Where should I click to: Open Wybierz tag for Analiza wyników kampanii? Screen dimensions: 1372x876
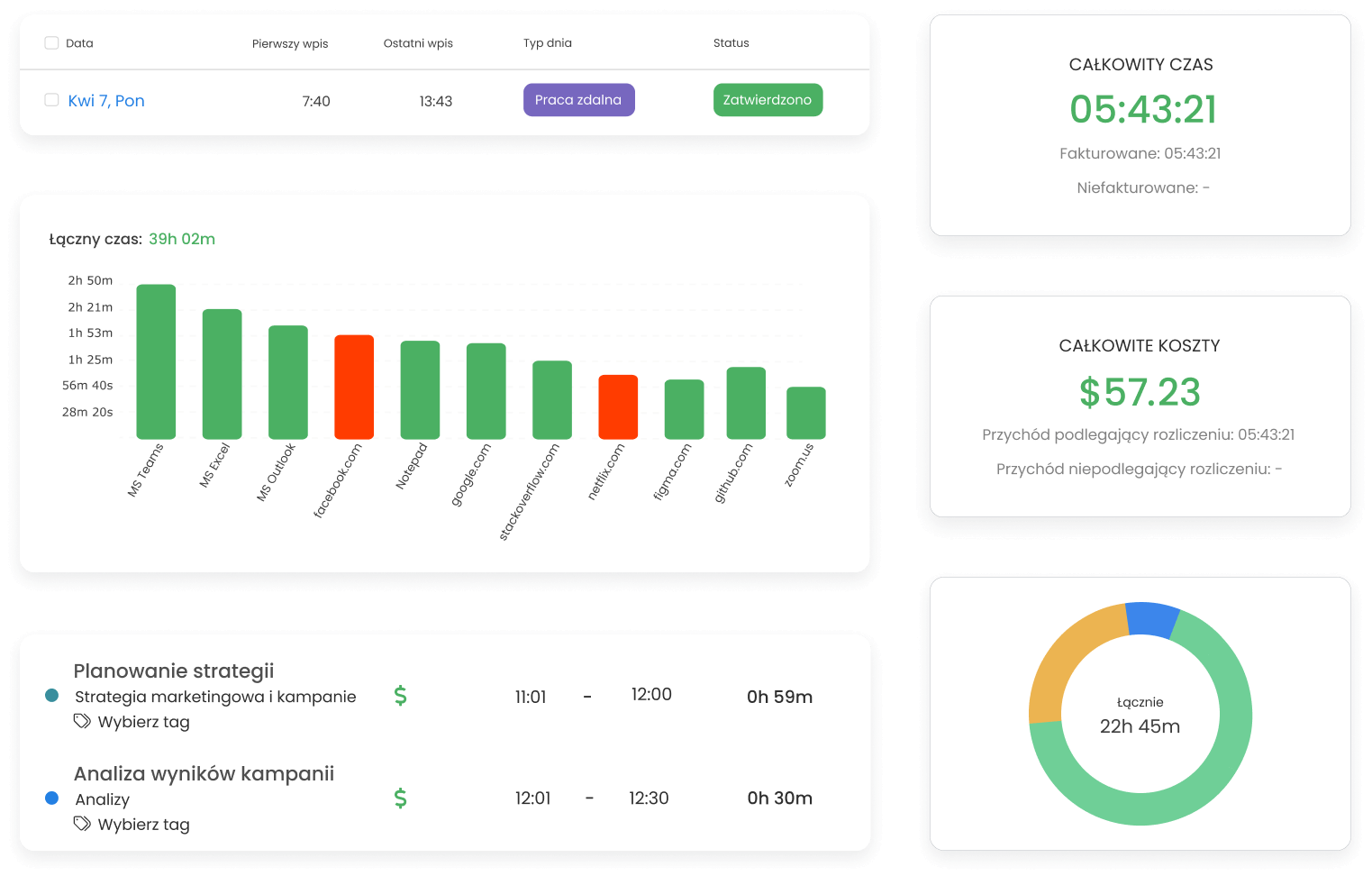(x=143, y=825)
